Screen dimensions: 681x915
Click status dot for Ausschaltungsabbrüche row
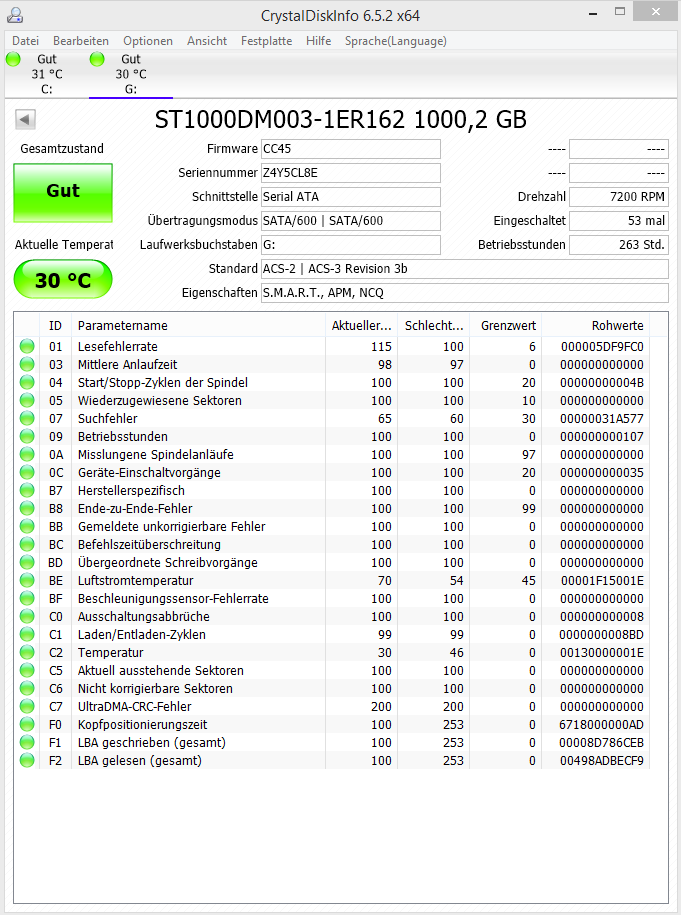[x=27, y=616]
